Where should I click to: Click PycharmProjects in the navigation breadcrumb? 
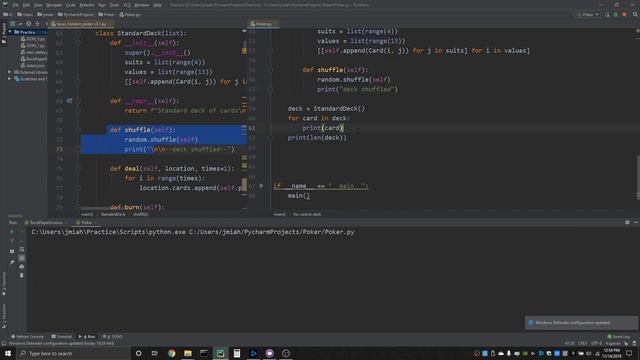(76, 14)
